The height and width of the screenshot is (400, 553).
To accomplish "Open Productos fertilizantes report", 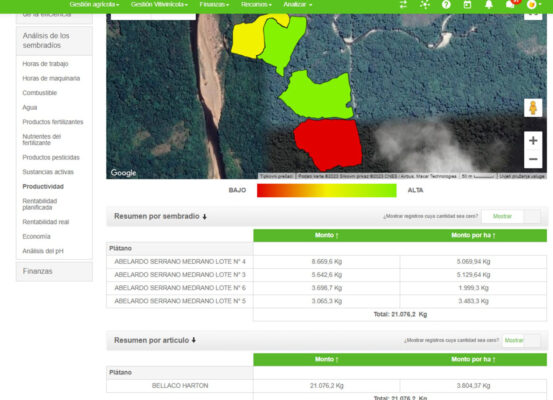I will tap(53, 122).
